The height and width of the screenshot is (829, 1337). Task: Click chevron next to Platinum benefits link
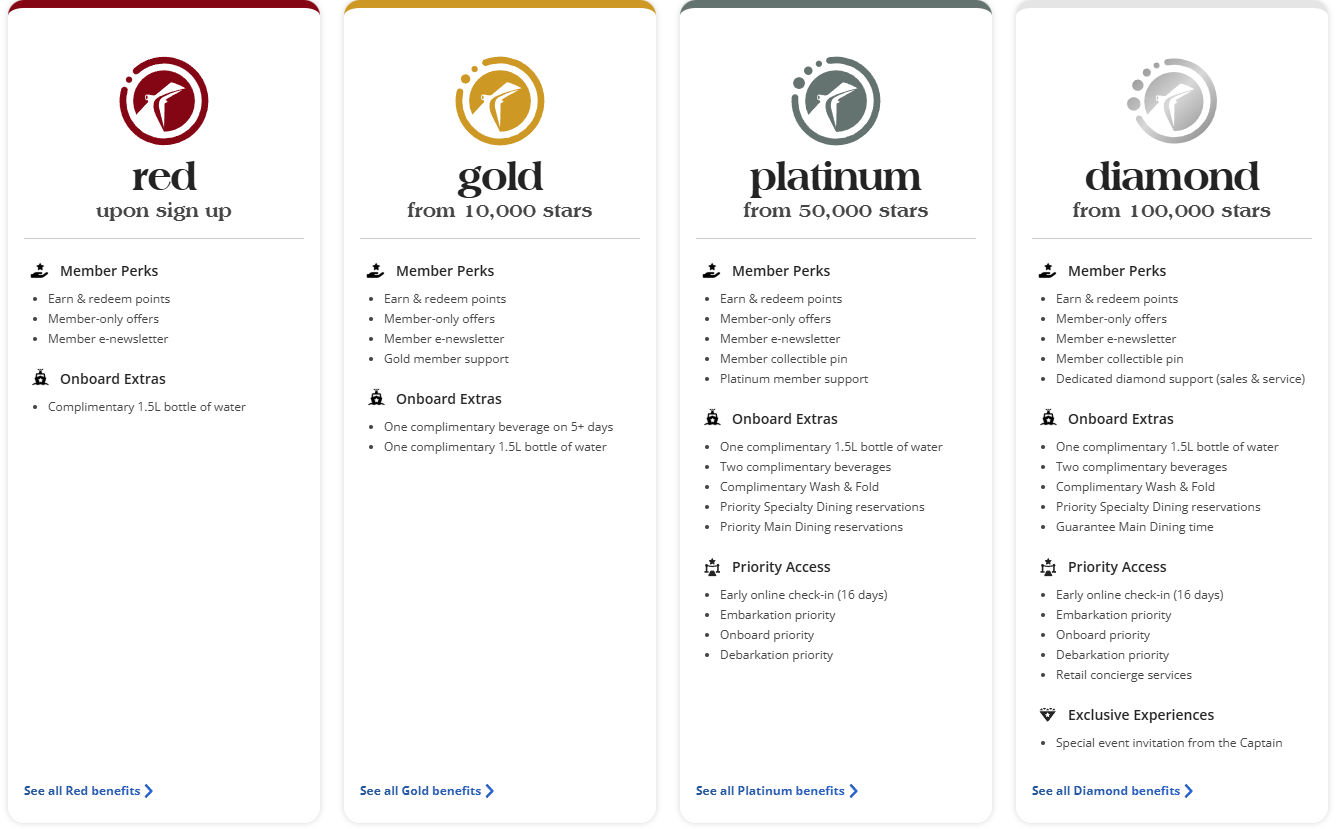tap(853, 791)
